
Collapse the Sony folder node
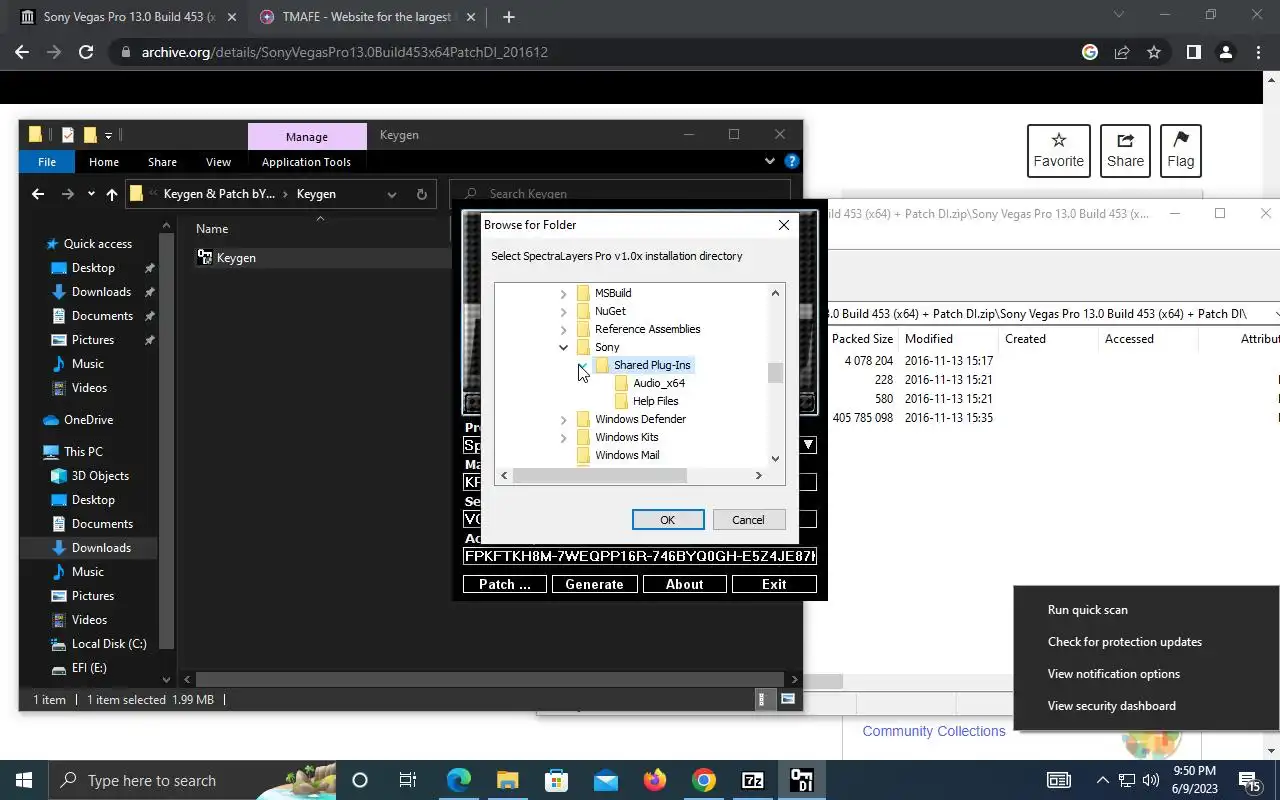point(563,348)
